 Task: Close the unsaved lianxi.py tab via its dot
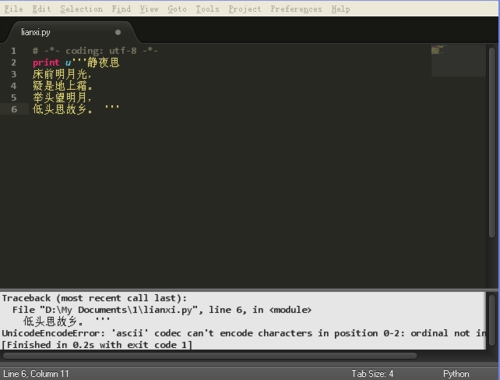[x=118, y=32]
